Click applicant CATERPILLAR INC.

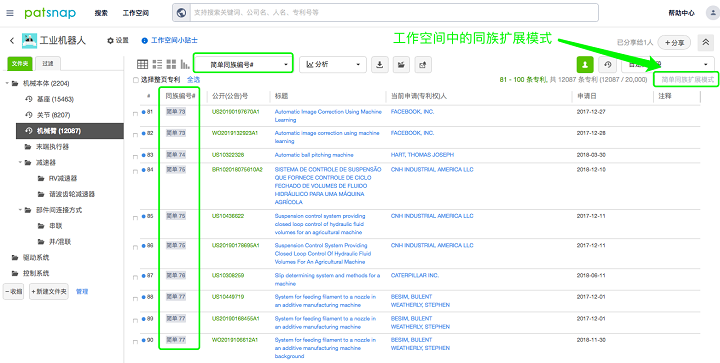click(x=415, y=275)
